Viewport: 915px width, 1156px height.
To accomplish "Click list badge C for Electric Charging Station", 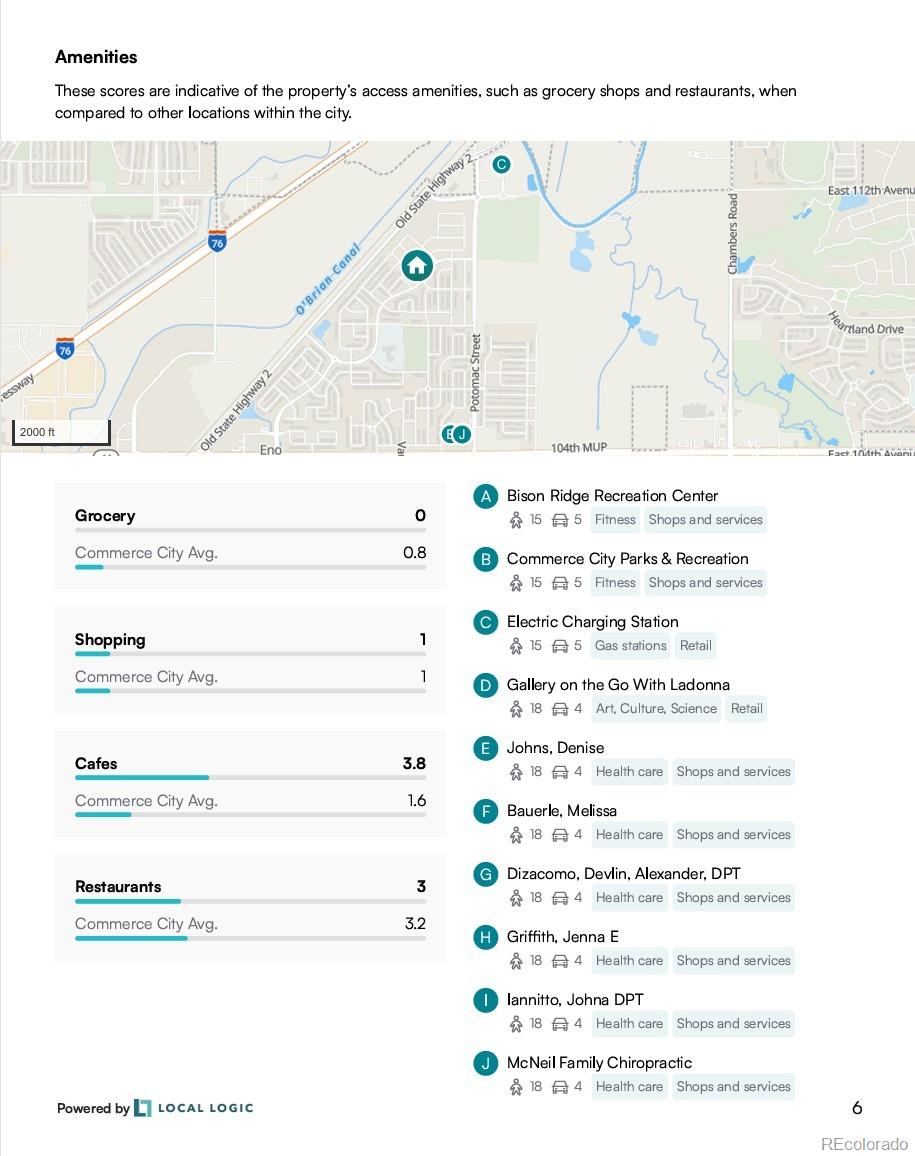I will [485, 623].
